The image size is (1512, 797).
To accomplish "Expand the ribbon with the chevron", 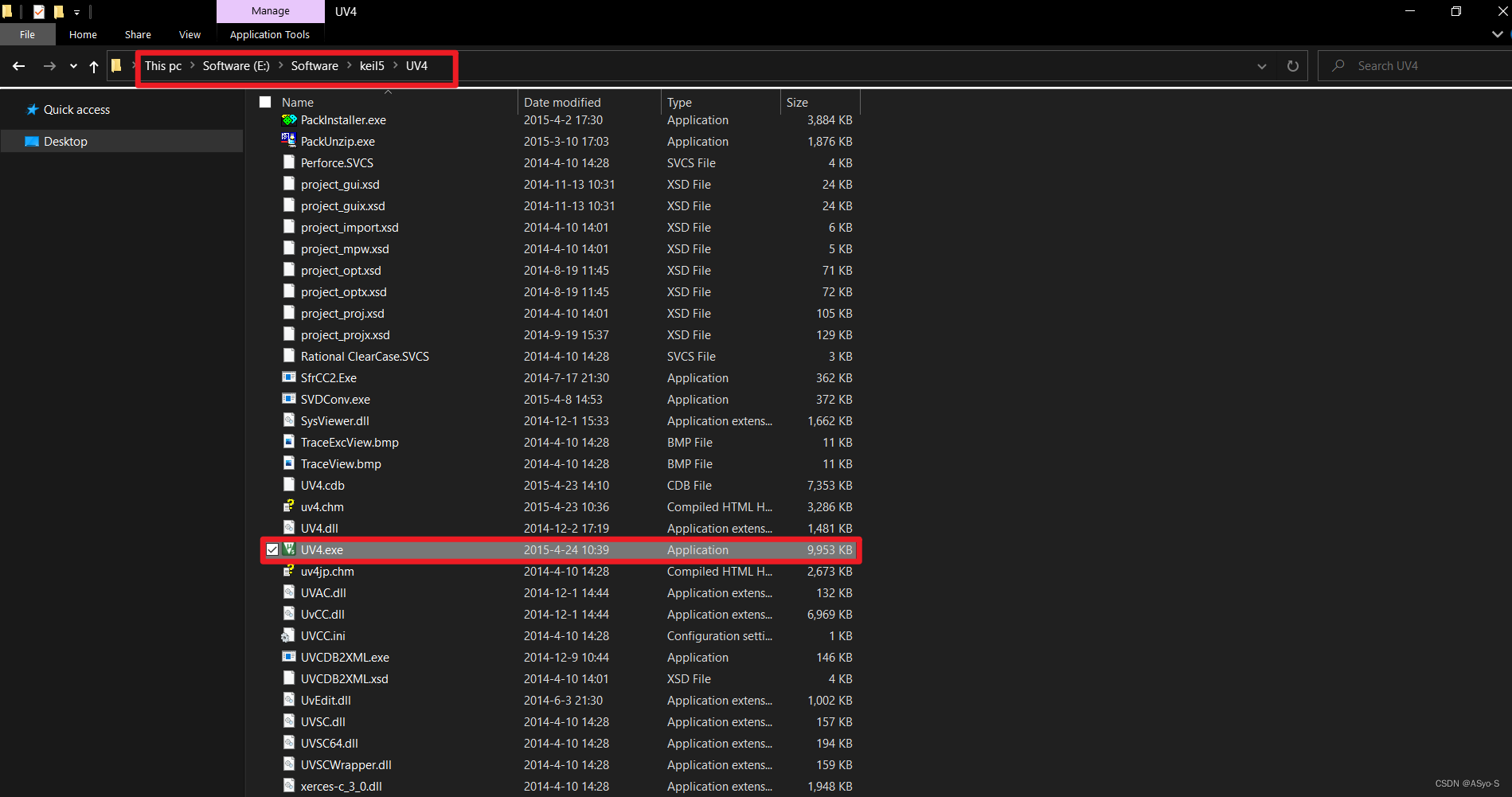I will pos(1497,34).
